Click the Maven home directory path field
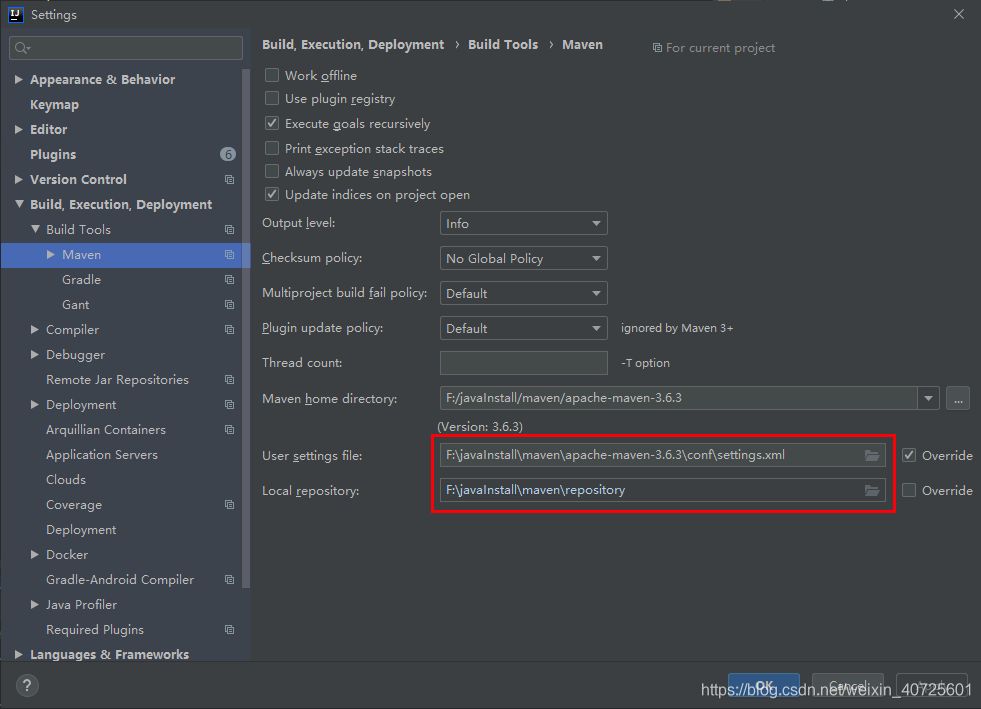Screen dimensions: 981x709 tap(679, 398)
